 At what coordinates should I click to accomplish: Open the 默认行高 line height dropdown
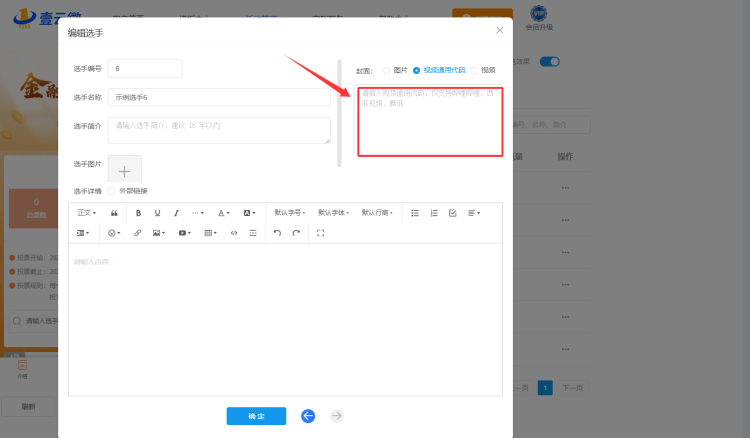pyautogui.click(x=377, y=213)
